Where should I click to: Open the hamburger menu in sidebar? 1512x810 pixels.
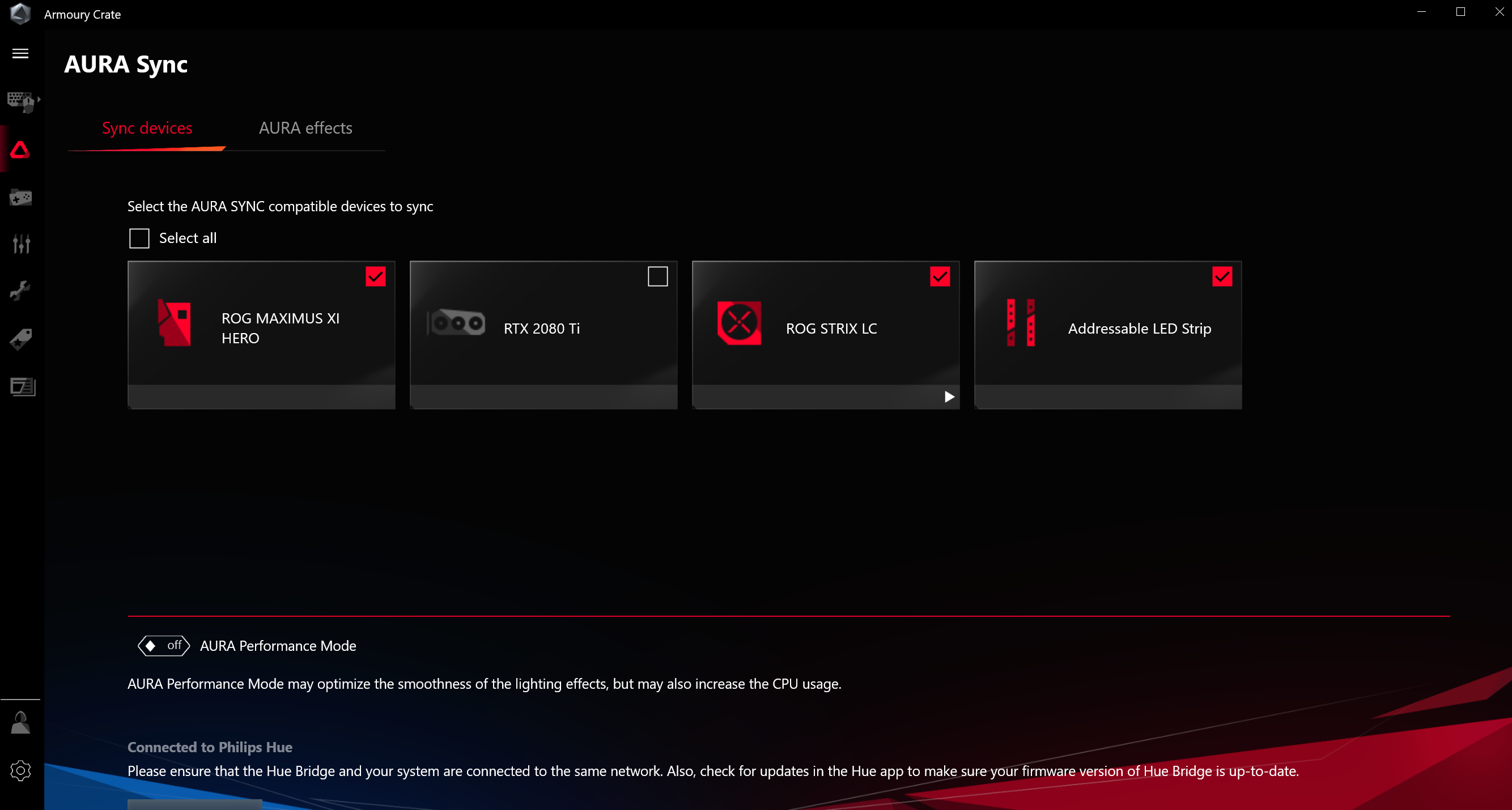tap(20, 53)
